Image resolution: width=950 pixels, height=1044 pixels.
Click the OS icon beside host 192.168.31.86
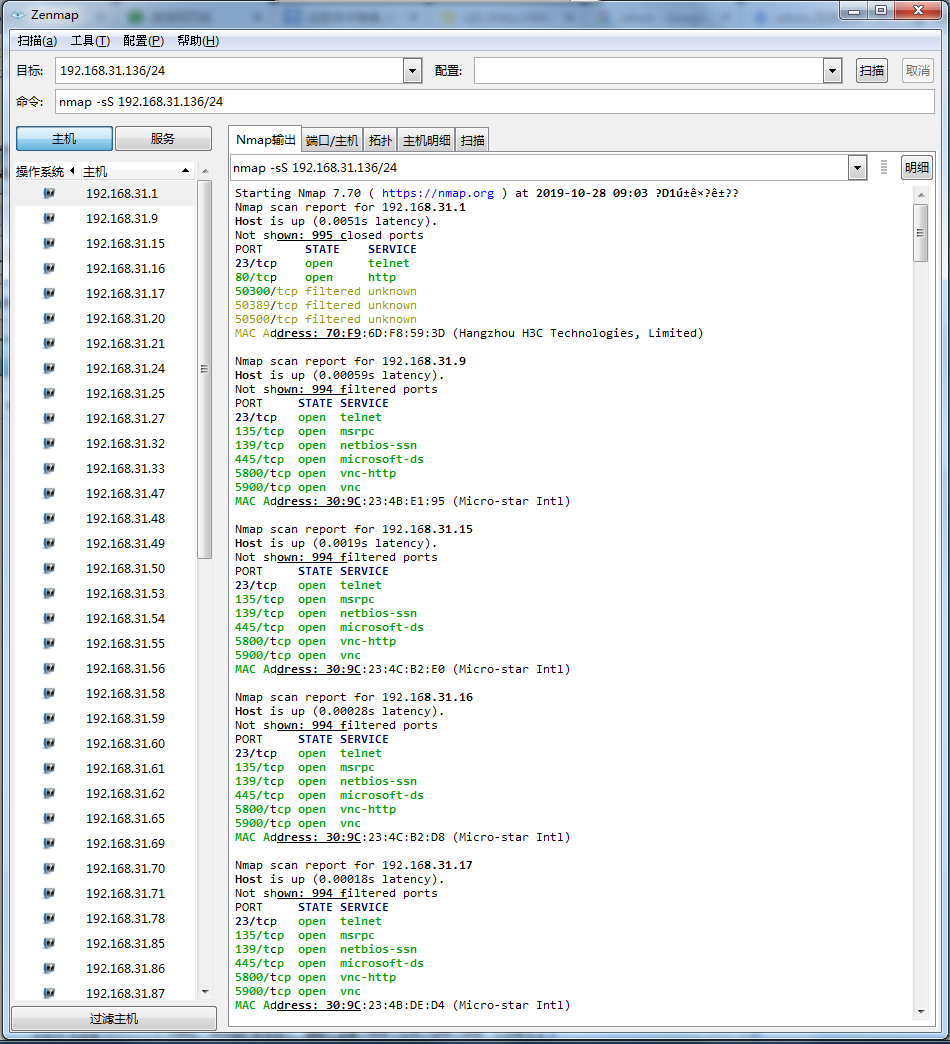coord(49,968)
